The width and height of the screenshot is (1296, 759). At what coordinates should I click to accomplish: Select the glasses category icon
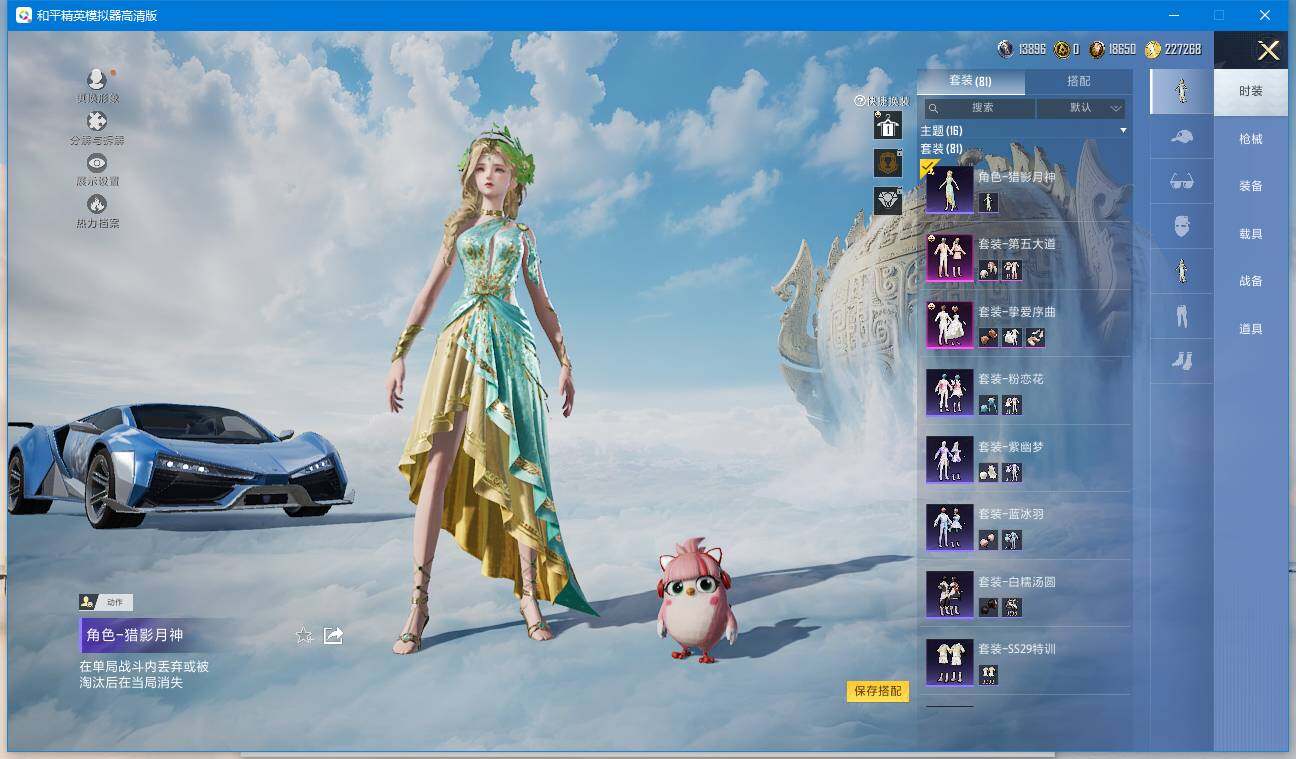[1181, 181]
